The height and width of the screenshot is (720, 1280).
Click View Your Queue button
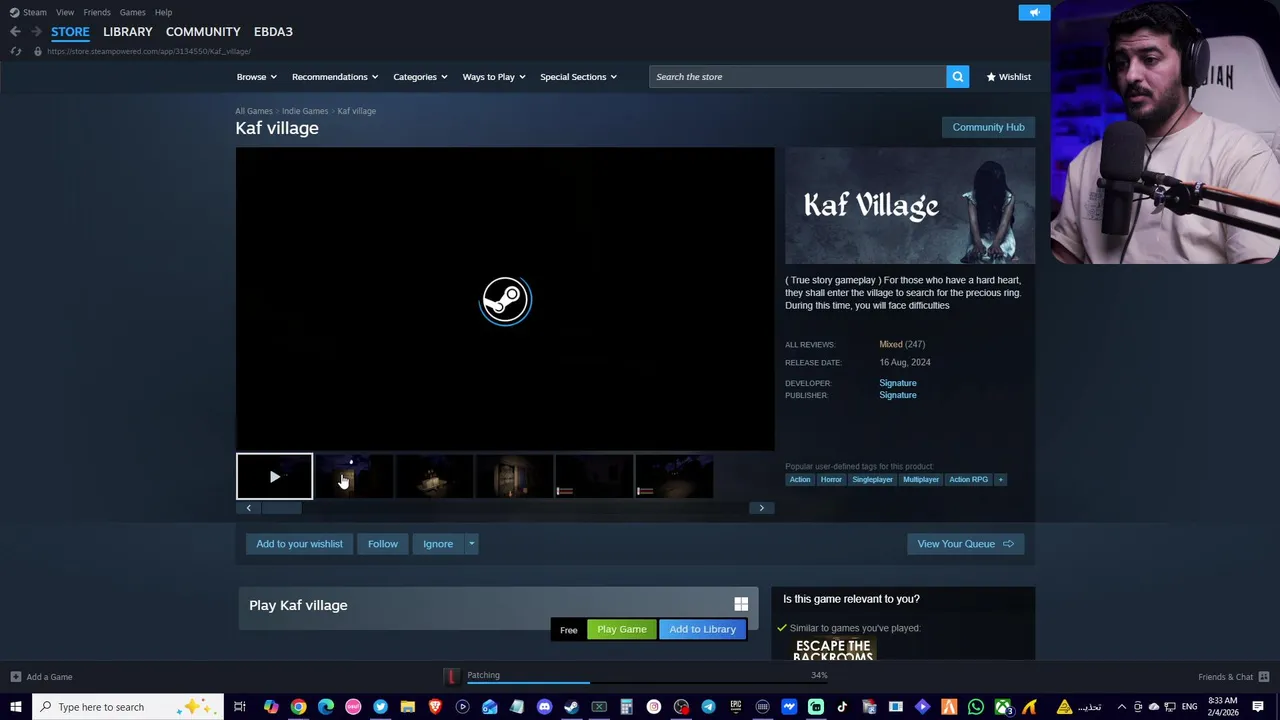[965, 544]
